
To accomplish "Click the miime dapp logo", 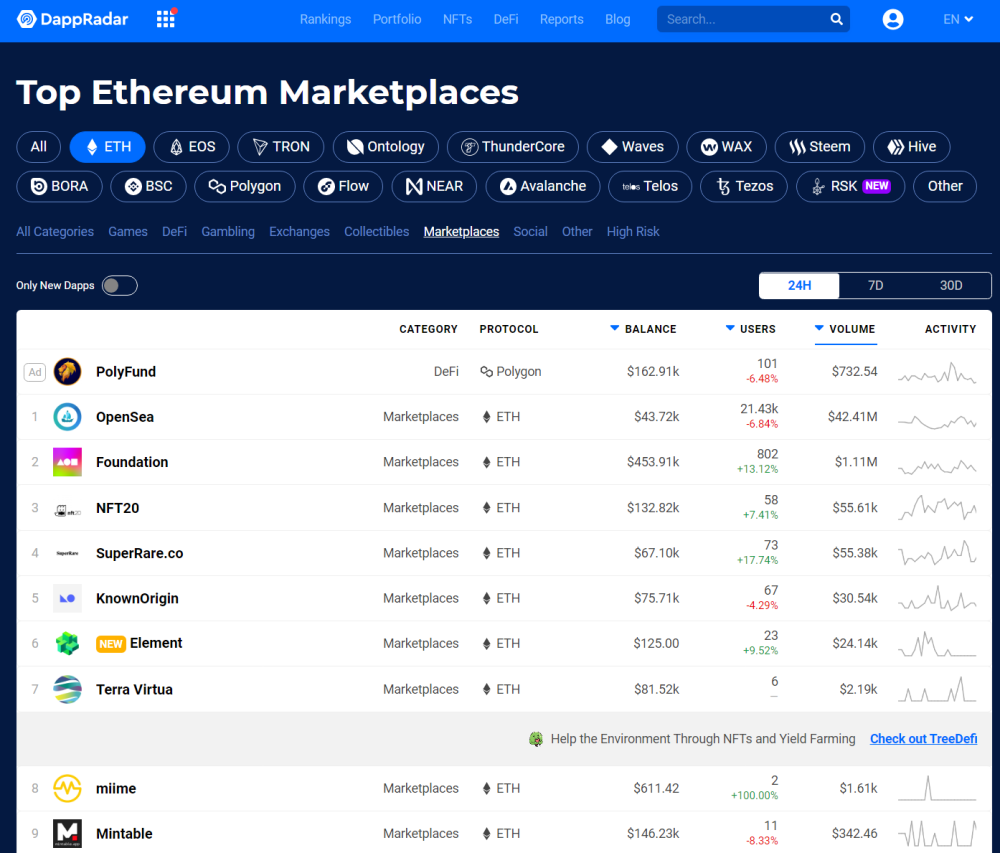I will pos(67,789).
